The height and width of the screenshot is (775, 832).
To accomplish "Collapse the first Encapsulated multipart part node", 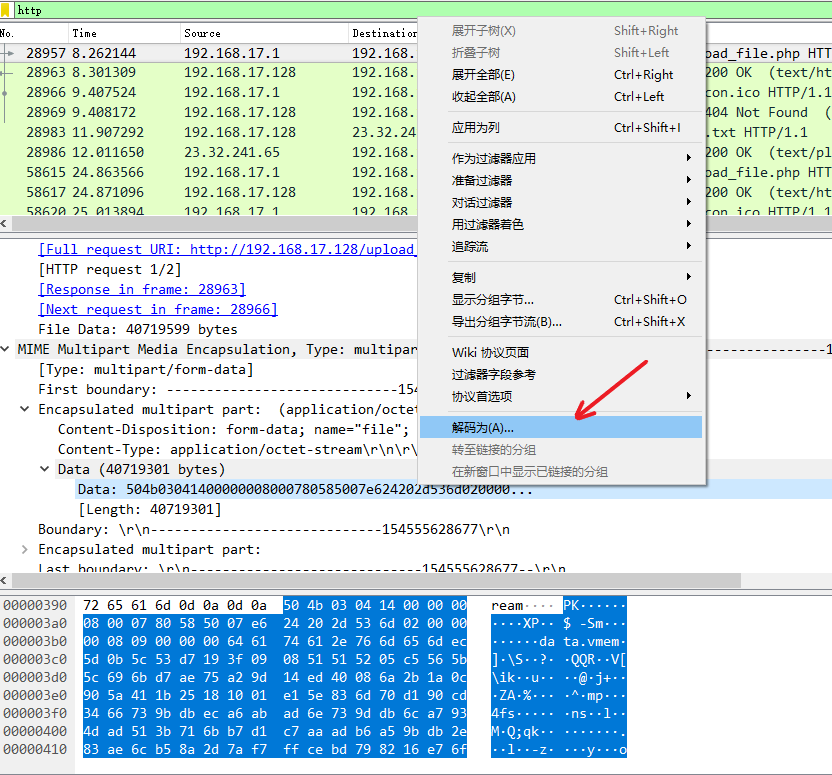I will pos(25,409).
